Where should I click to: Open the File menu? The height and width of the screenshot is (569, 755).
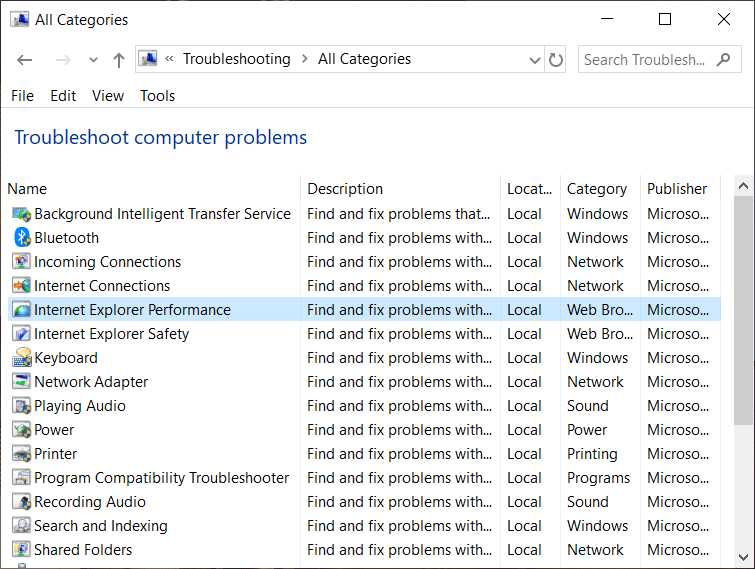coord(22,96)
